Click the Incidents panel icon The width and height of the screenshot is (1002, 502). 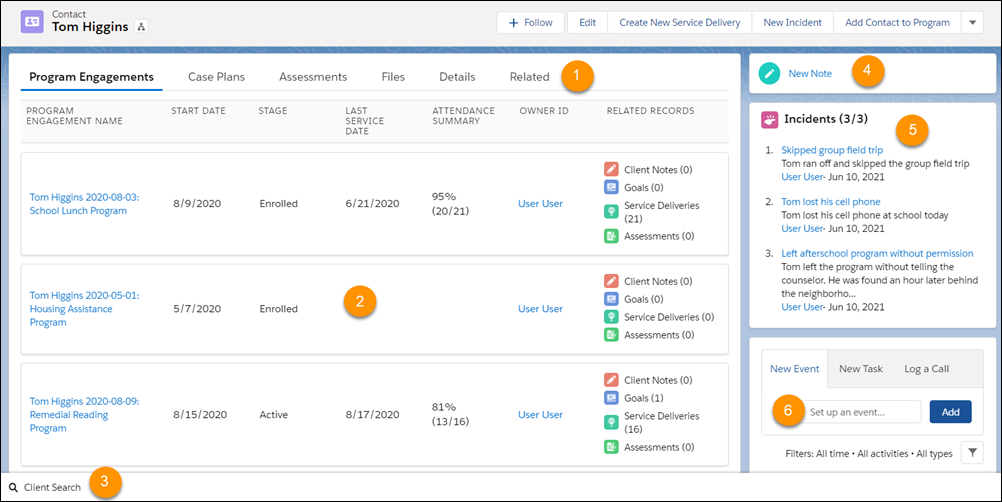(x=769, y=119)
